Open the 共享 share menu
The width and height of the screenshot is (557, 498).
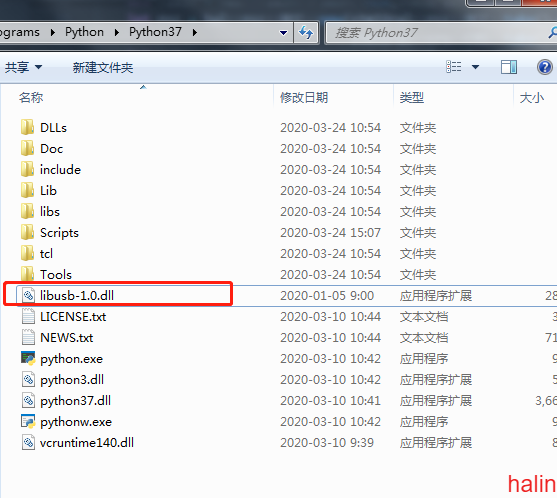pos(23,67)
